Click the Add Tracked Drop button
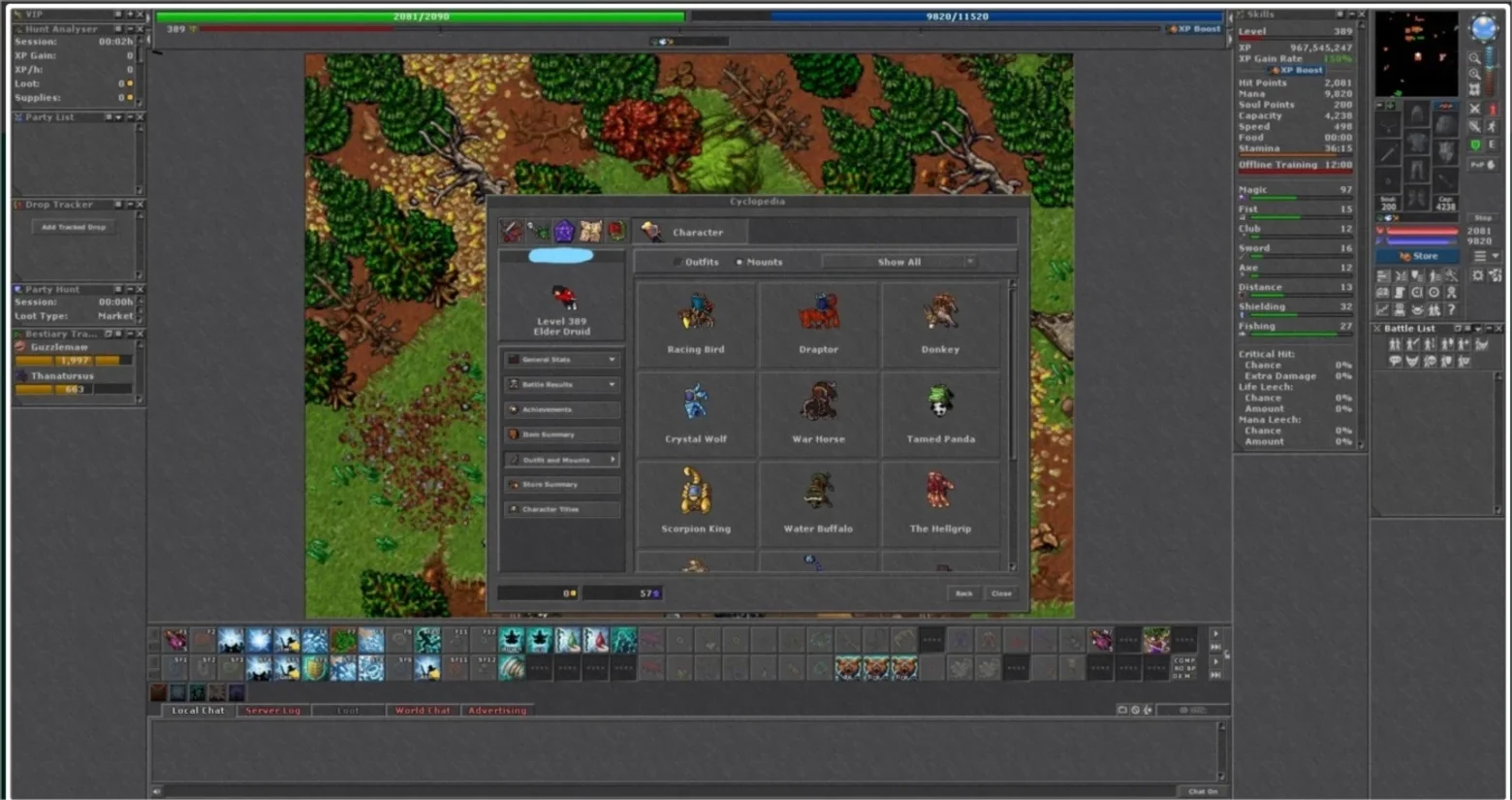Screen dimensions: 1512x800 click(x=74, y=227)
